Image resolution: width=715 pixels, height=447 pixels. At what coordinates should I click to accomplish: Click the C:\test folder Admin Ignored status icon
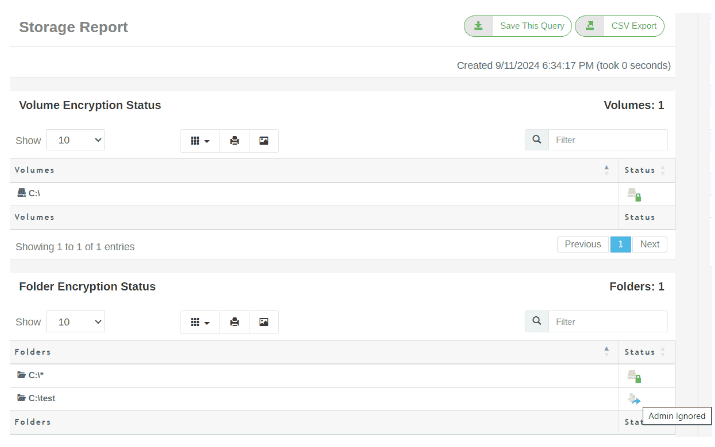(x=633, y=399)
